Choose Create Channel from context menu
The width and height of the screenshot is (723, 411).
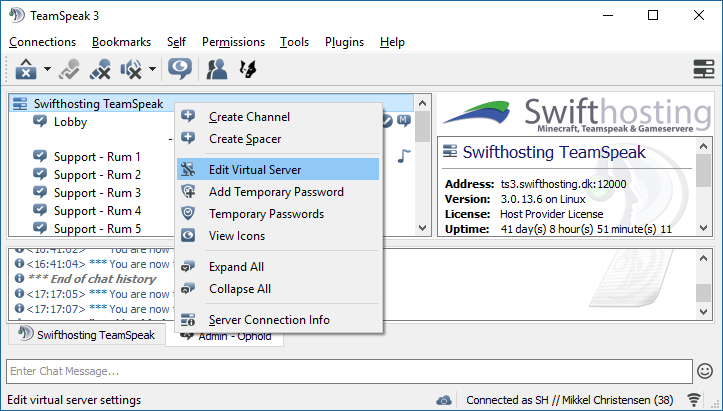[x=278, y=117]
